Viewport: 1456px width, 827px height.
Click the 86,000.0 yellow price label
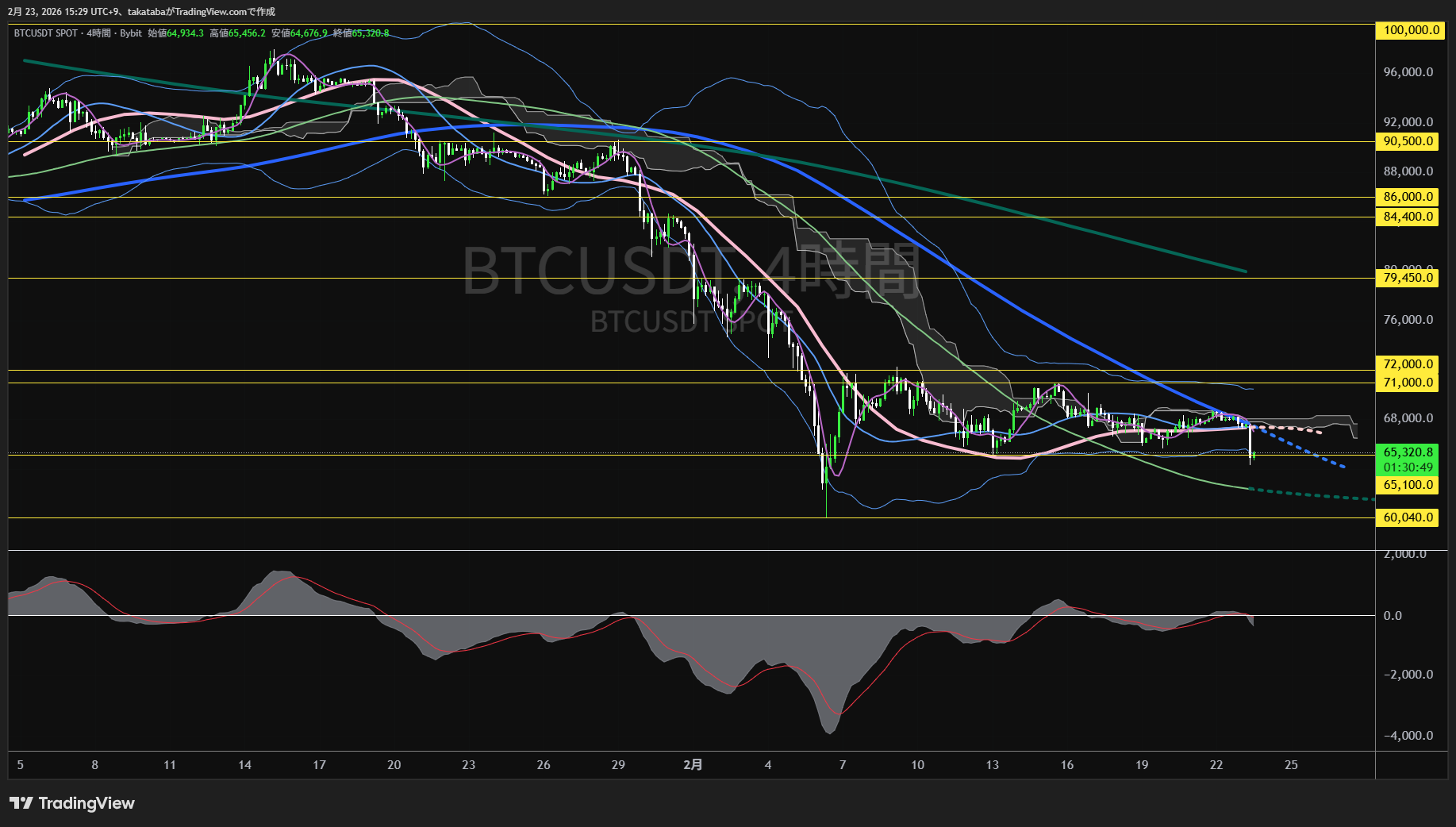point(1407,197)
